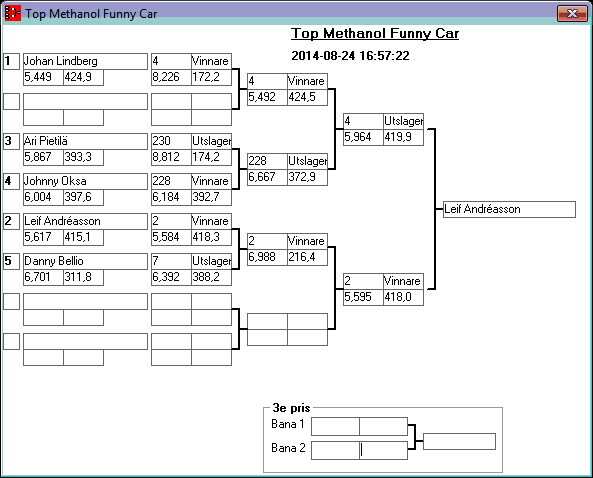This screenshot has width=593, height=478.
Task: Click the 5,964 final time cell
Action: [363, 137]
